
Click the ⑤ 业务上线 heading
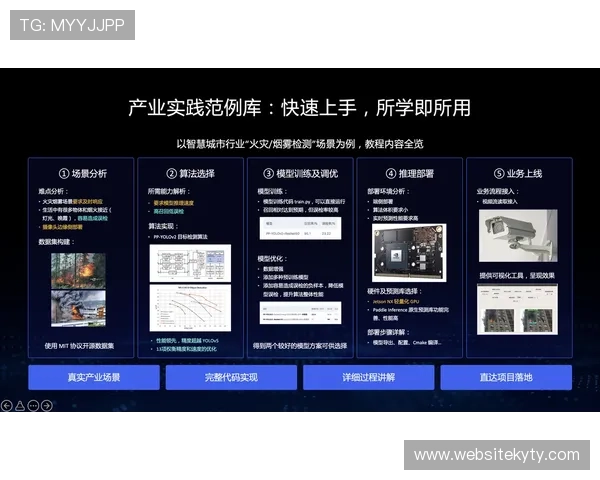(x=518, y=173)
